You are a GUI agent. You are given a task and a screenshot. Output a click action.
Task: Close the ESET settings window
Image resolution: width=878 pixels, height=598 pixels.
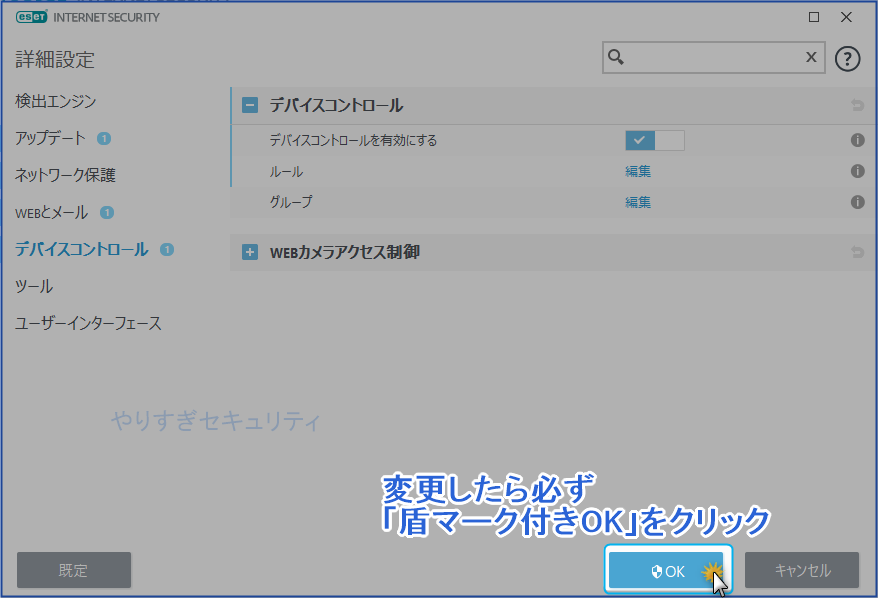pyautogui.click(x=847, y=17)
